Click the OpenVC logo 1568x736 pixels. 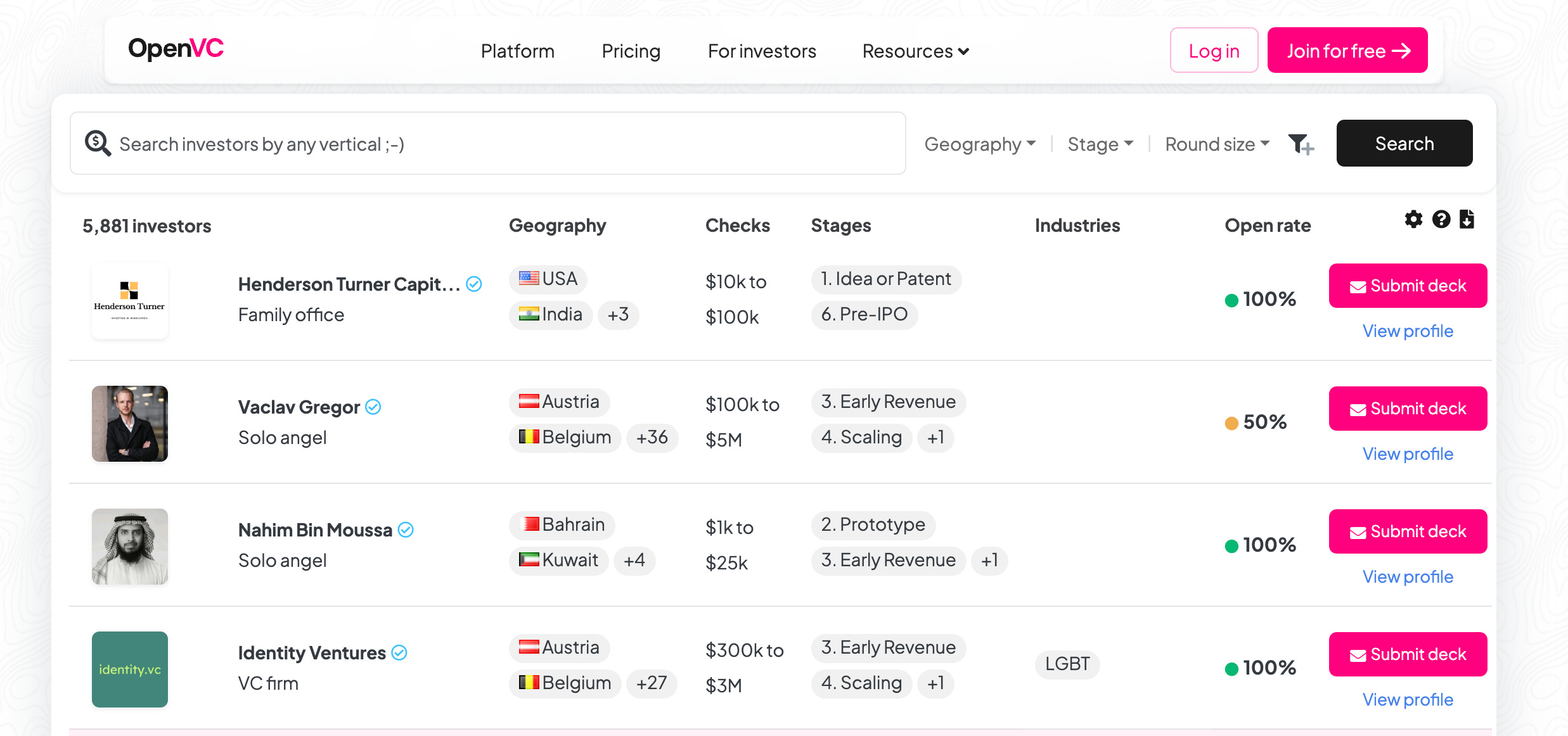176,49
